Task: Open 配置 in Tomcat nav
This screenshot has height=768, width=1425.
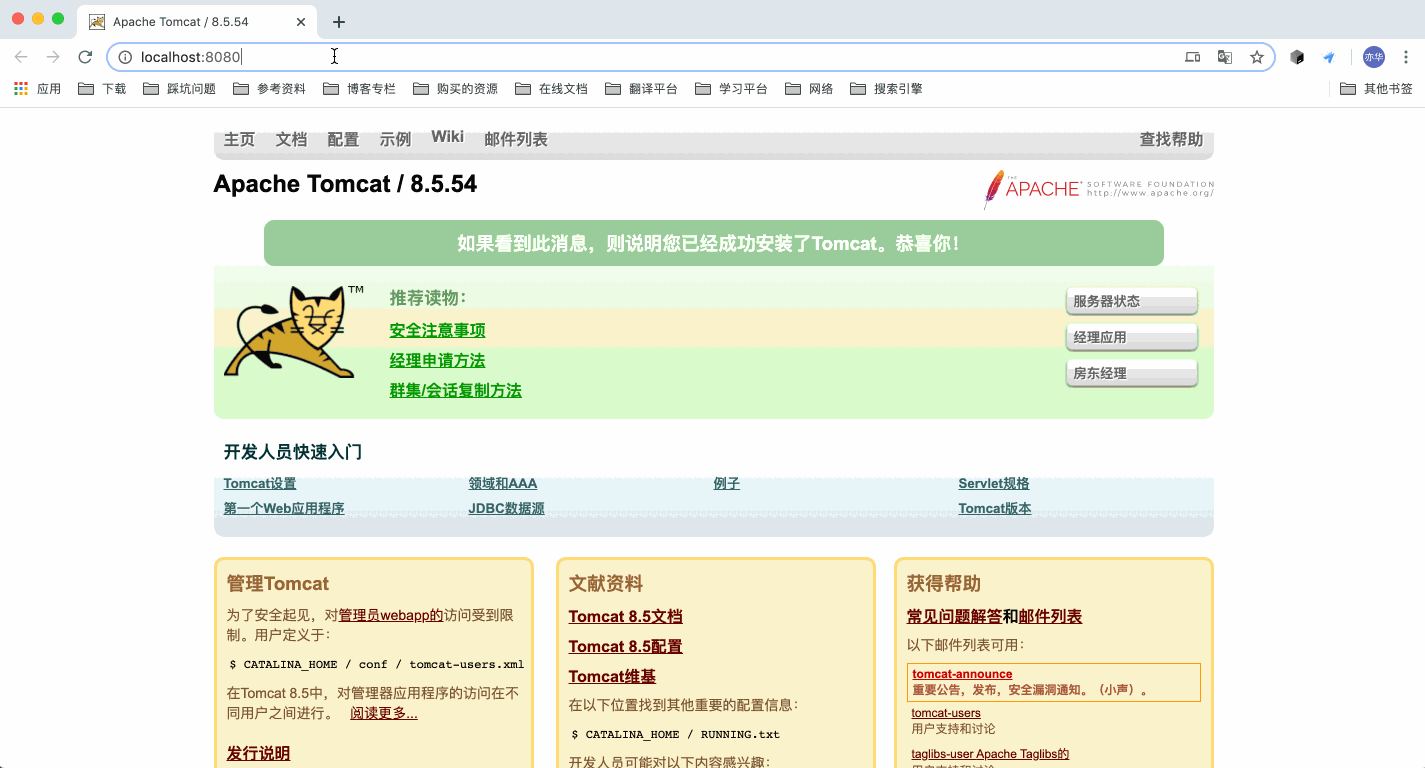Action: point(343,139)
